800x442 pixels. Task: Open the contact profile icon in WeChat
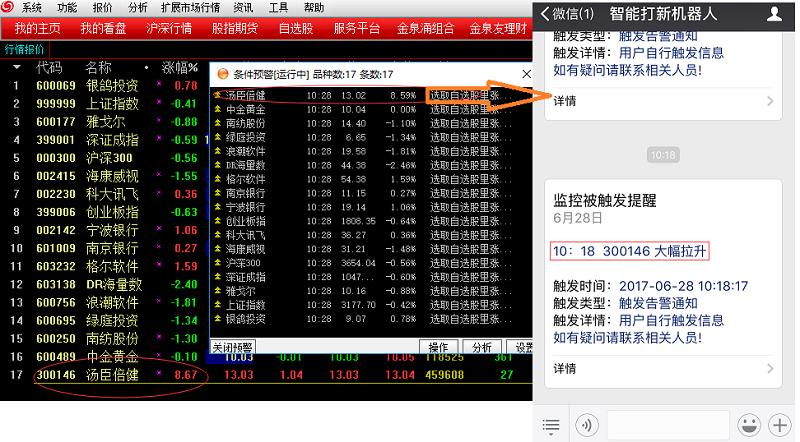pyautogui.click(x=774, y=14)
